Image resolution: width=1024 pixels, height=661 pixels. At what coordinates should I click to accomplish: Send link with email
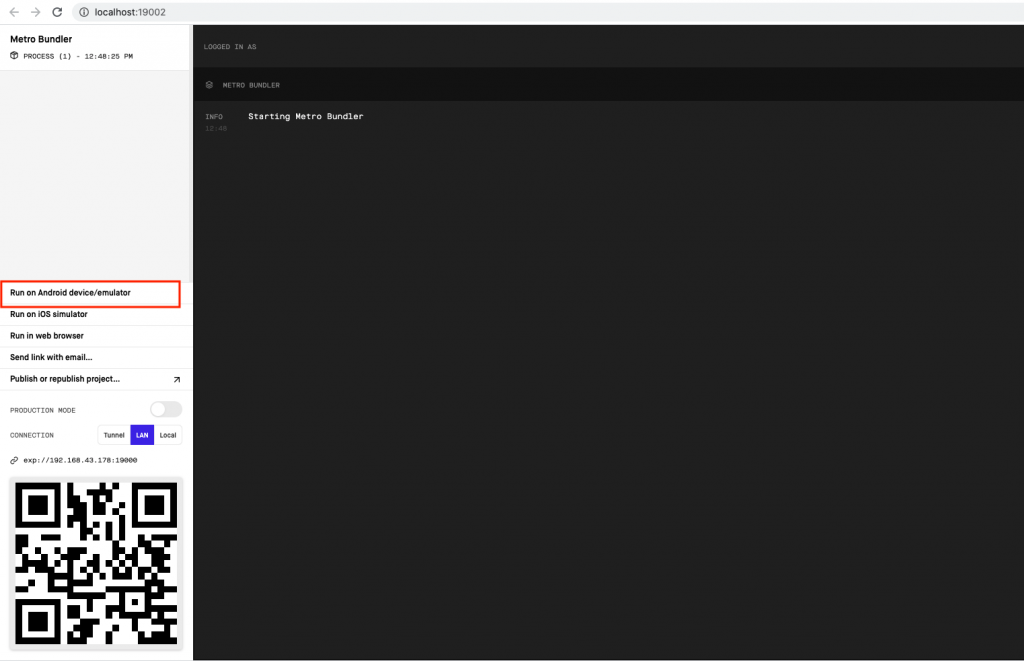pos(96,358)
